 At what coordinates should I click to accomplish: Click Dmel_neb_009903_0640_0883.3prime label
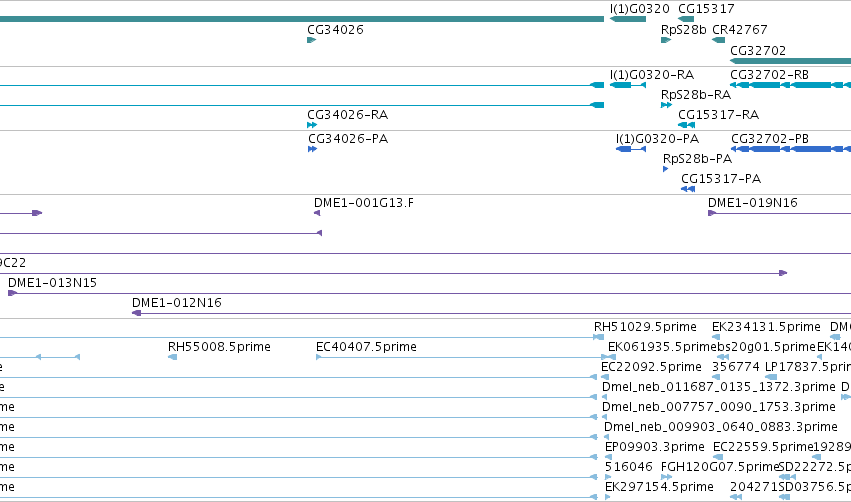[x=721, y=427]
